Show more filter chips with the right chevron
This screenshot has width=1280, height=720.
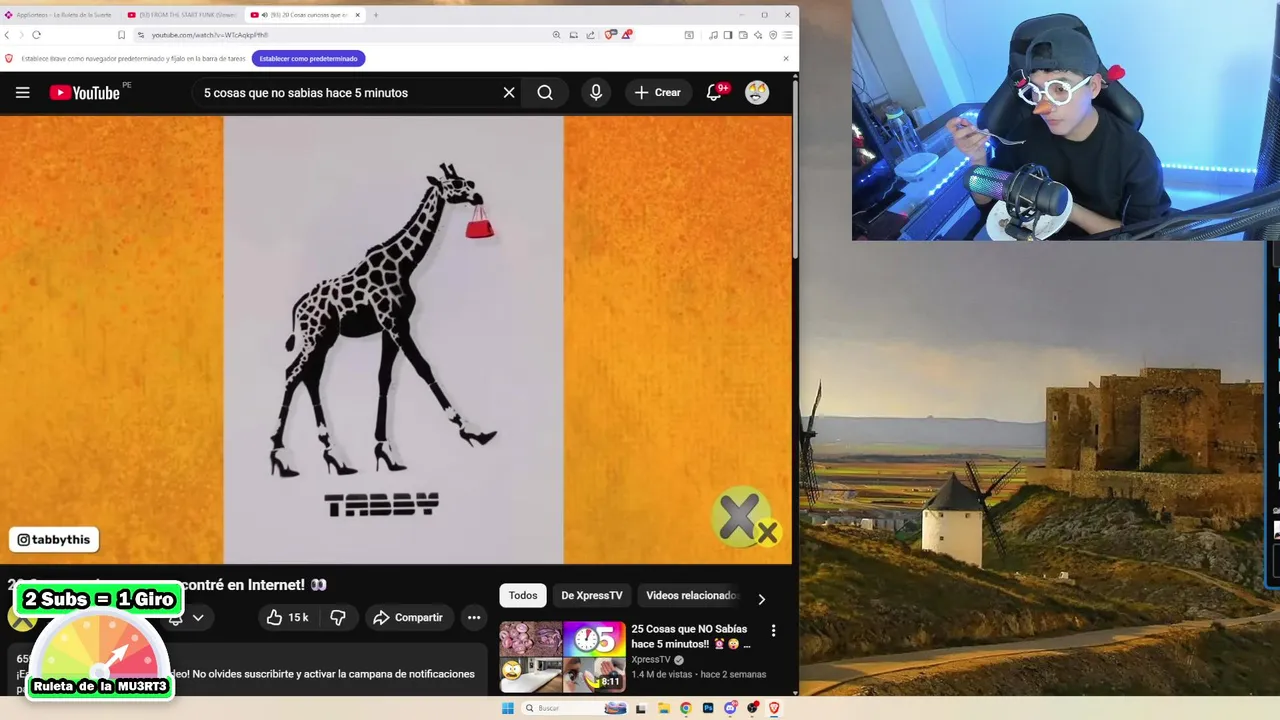click(x=761, y=598)
